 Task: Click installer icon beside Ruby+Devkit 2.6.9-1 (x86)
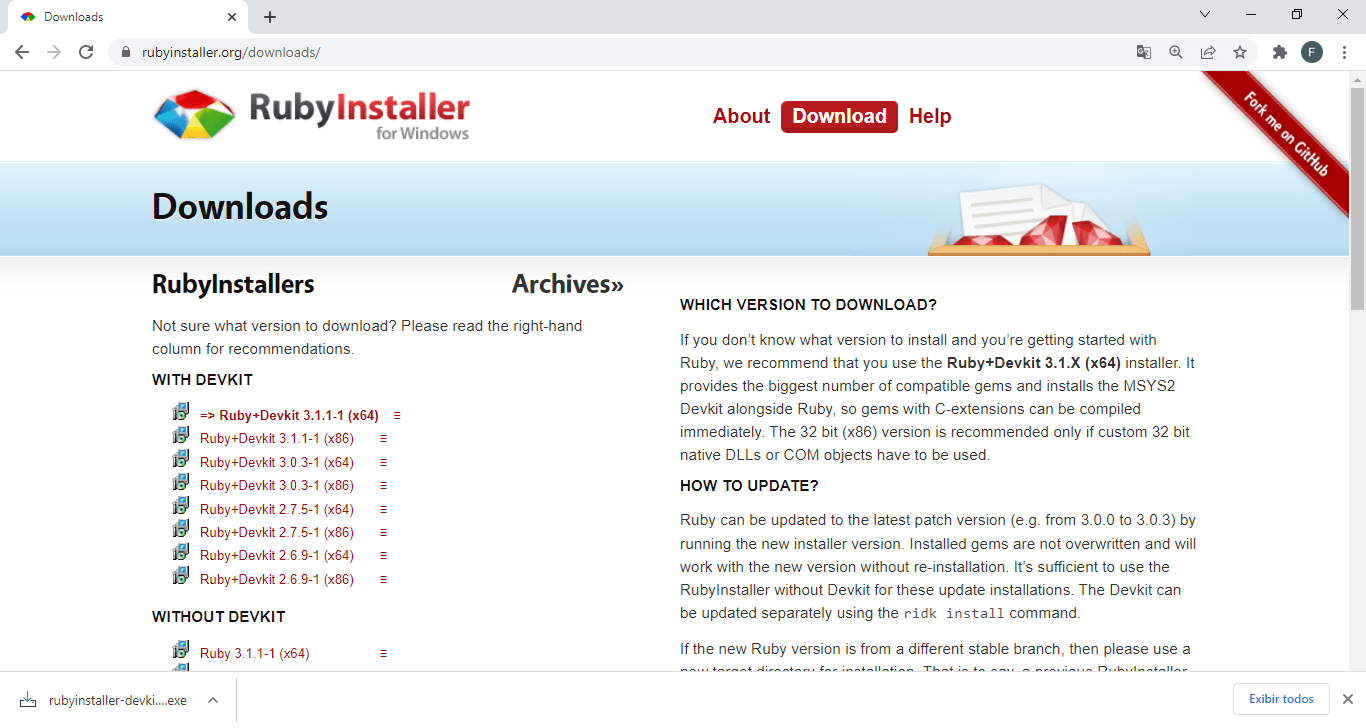(x=181, y=576)
